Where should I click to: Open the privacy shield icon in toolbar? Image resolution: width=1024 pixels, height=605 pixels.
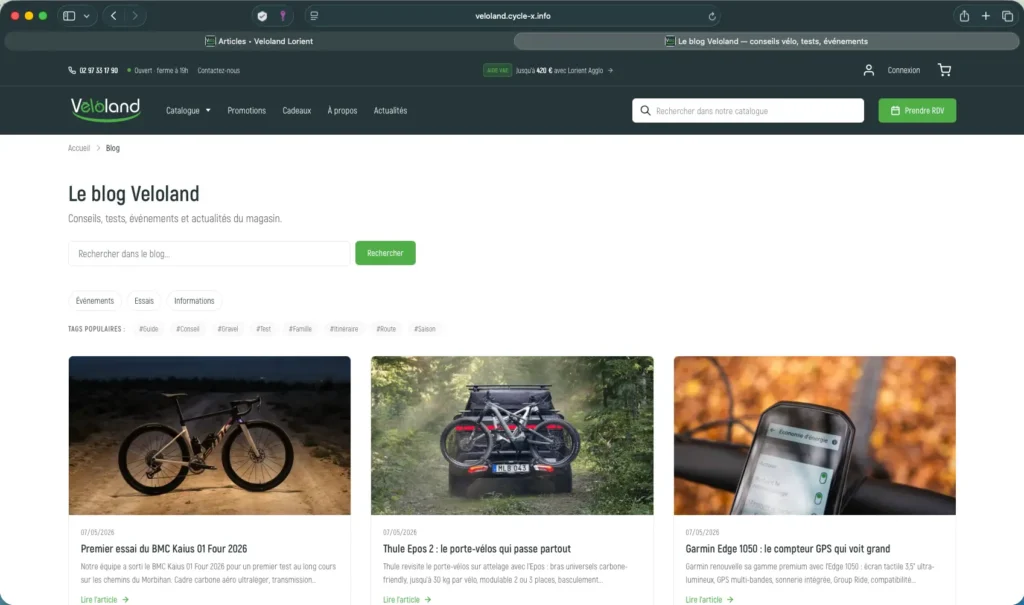[262, 16]
